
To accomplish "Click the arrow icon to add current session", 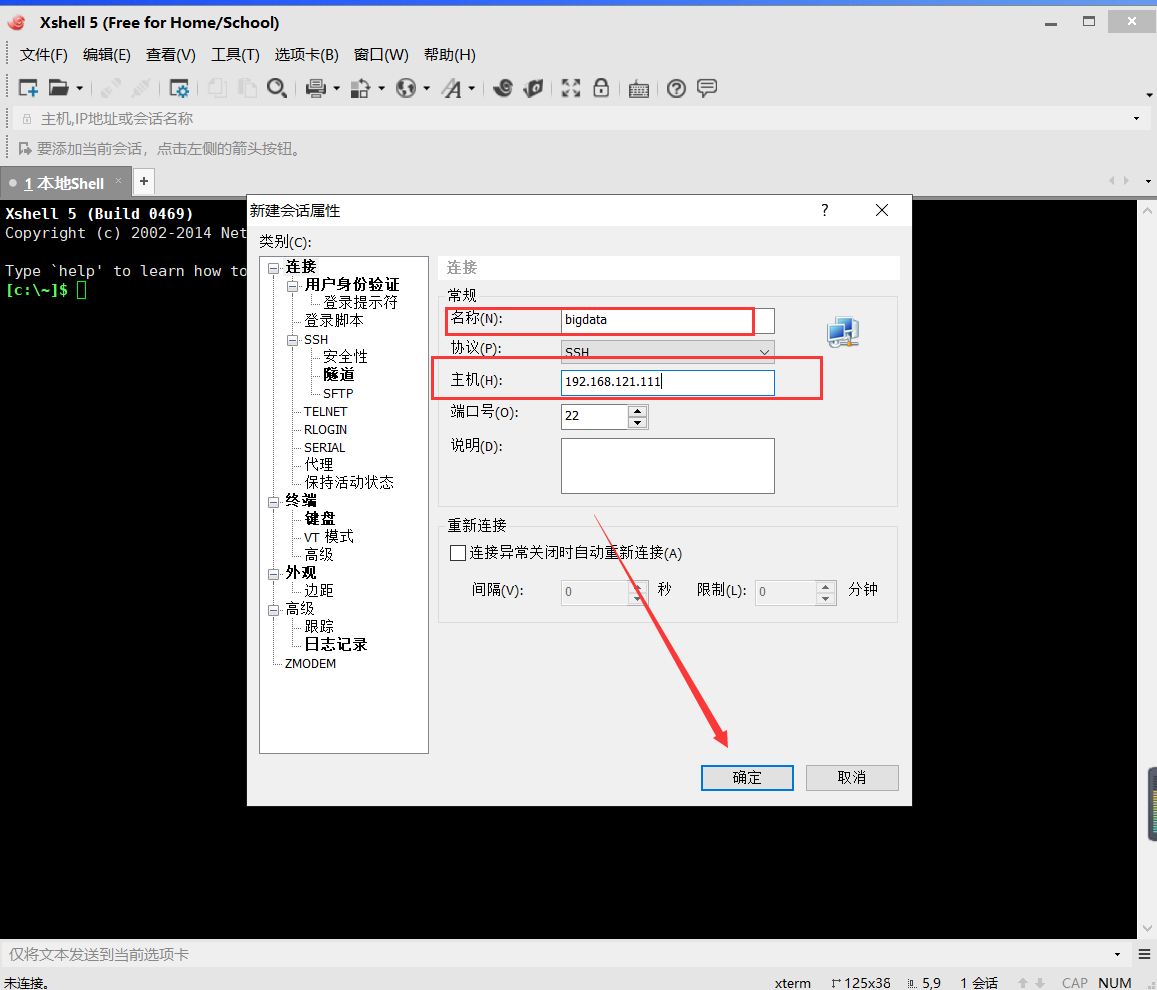I will (x=24, y=149).
